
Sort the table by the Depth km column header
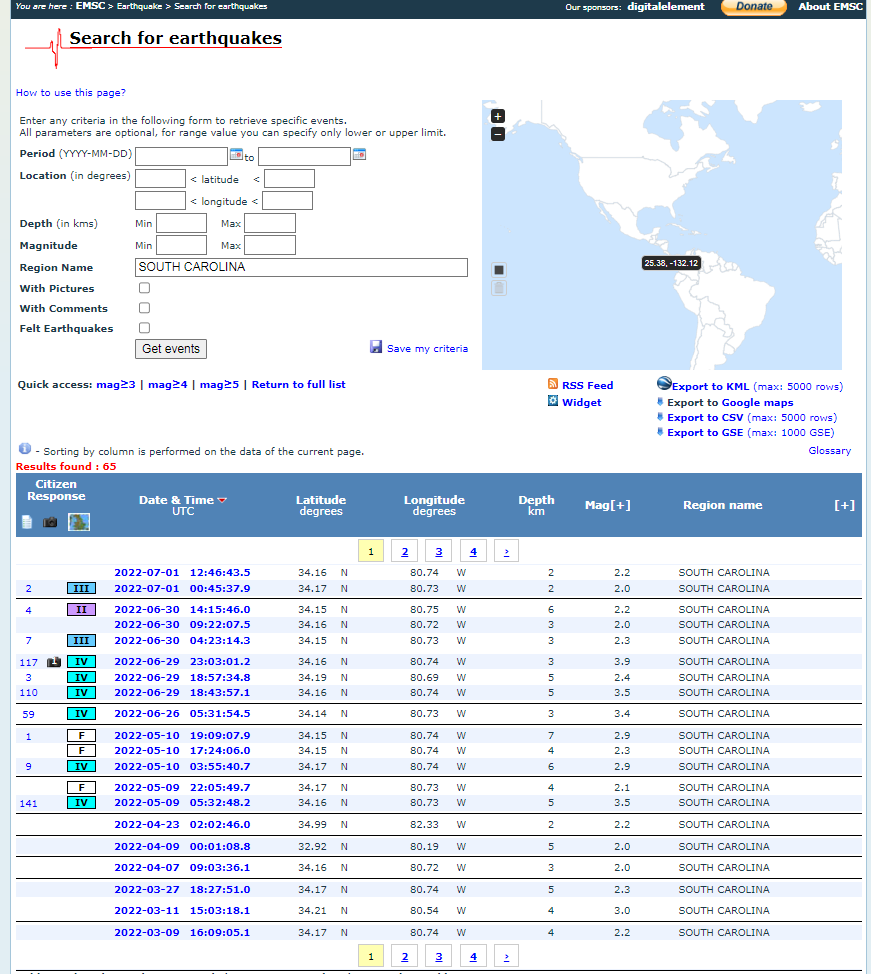point(536,505)
